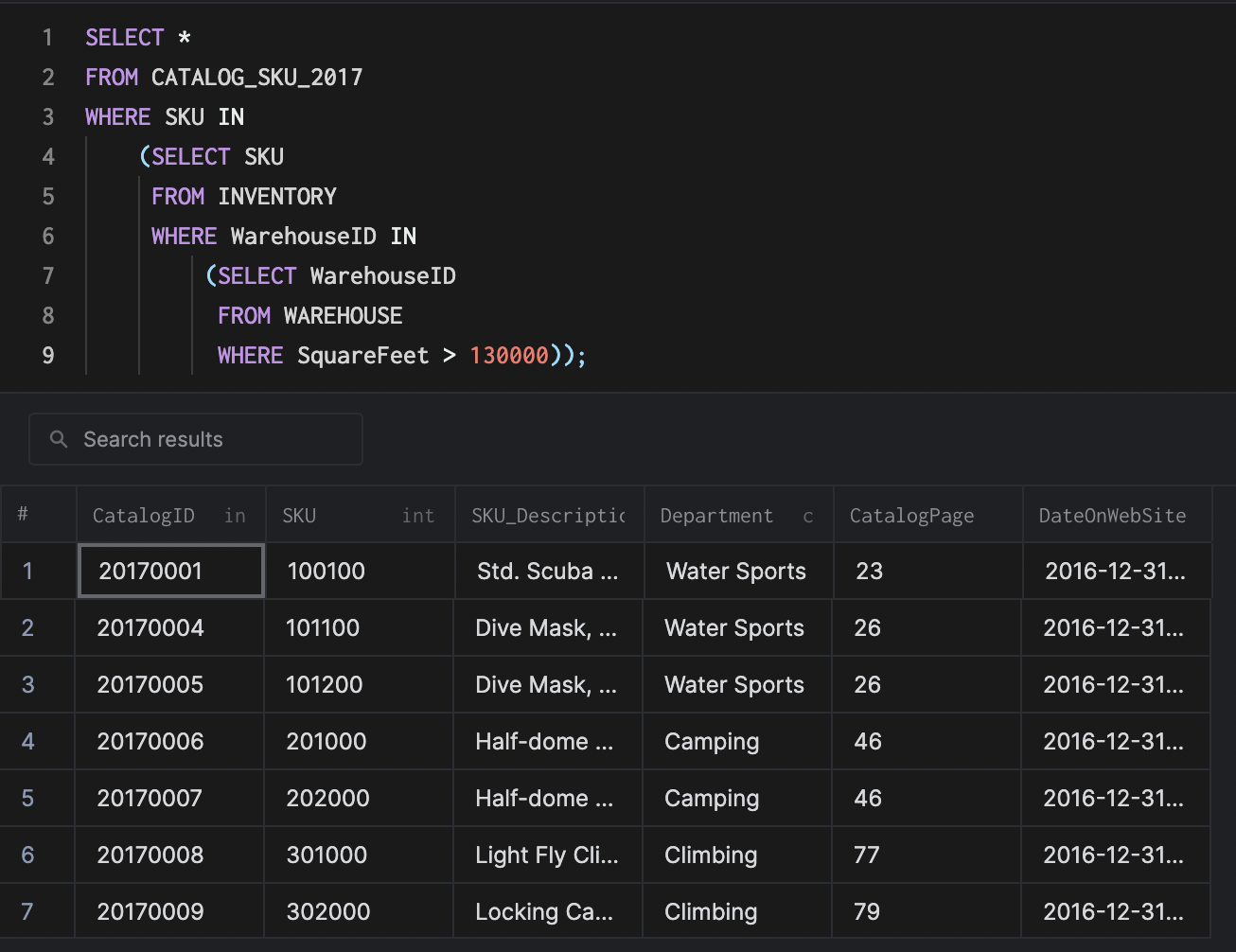This screenshot has width=1236, height=952.
Task: Select the Camping cell in row 4
Action: pyautogui.click(x=712, y=742)
